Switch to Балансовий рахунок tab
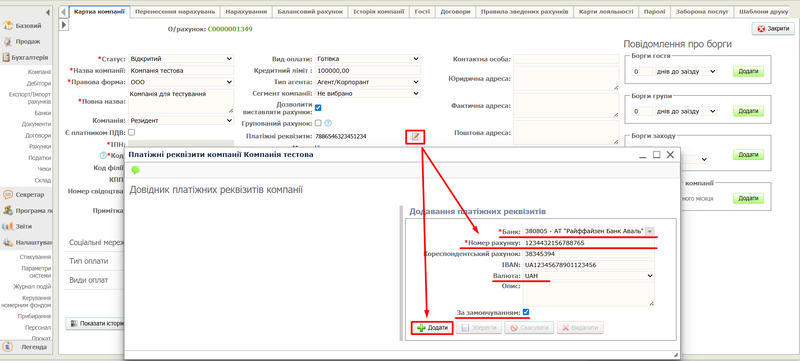800x361 pixels. tap(310, 11)
